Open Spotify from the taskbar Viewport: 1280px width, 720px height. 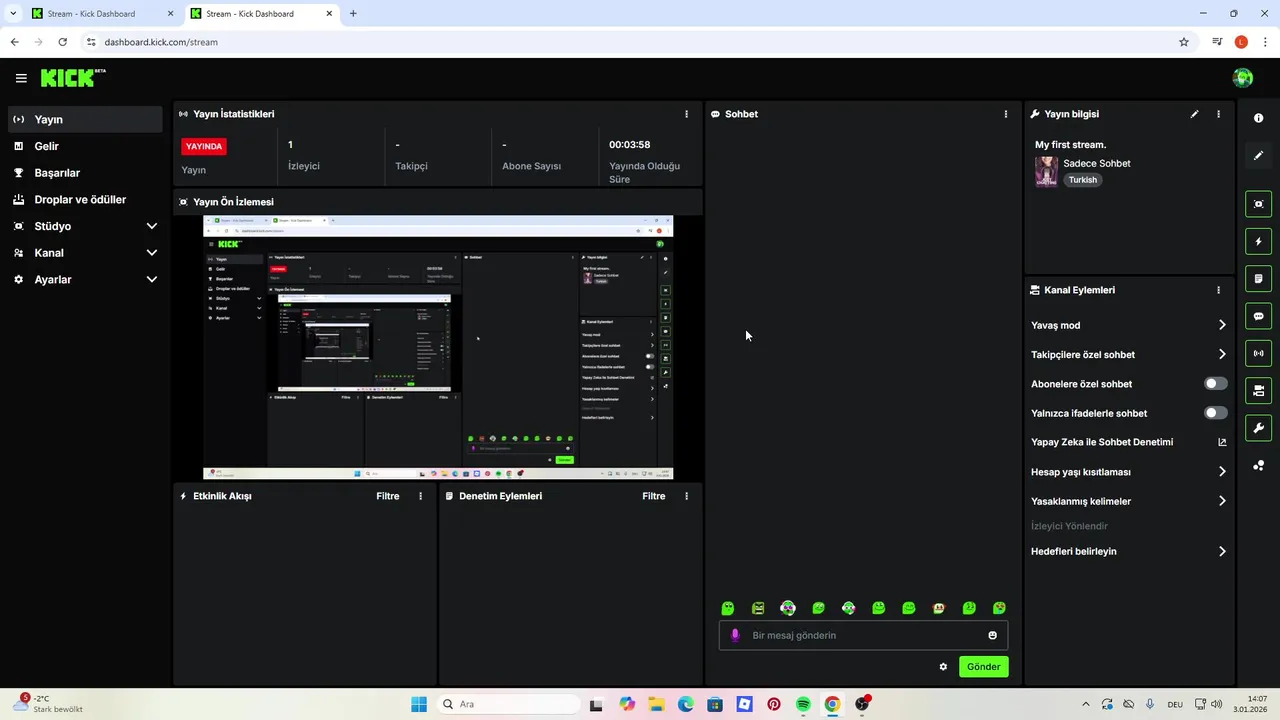coord(803,704)
